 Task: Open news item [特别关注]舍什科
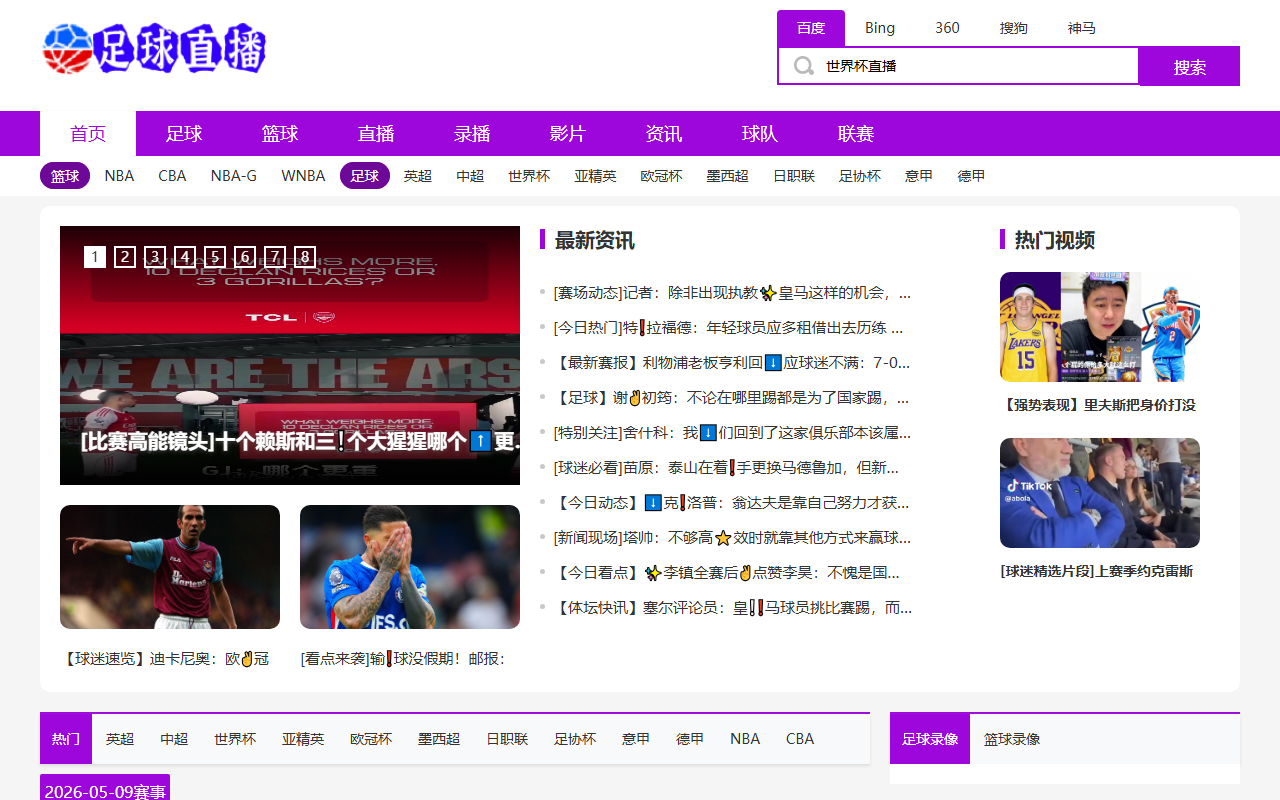click(x=732, y=433)
